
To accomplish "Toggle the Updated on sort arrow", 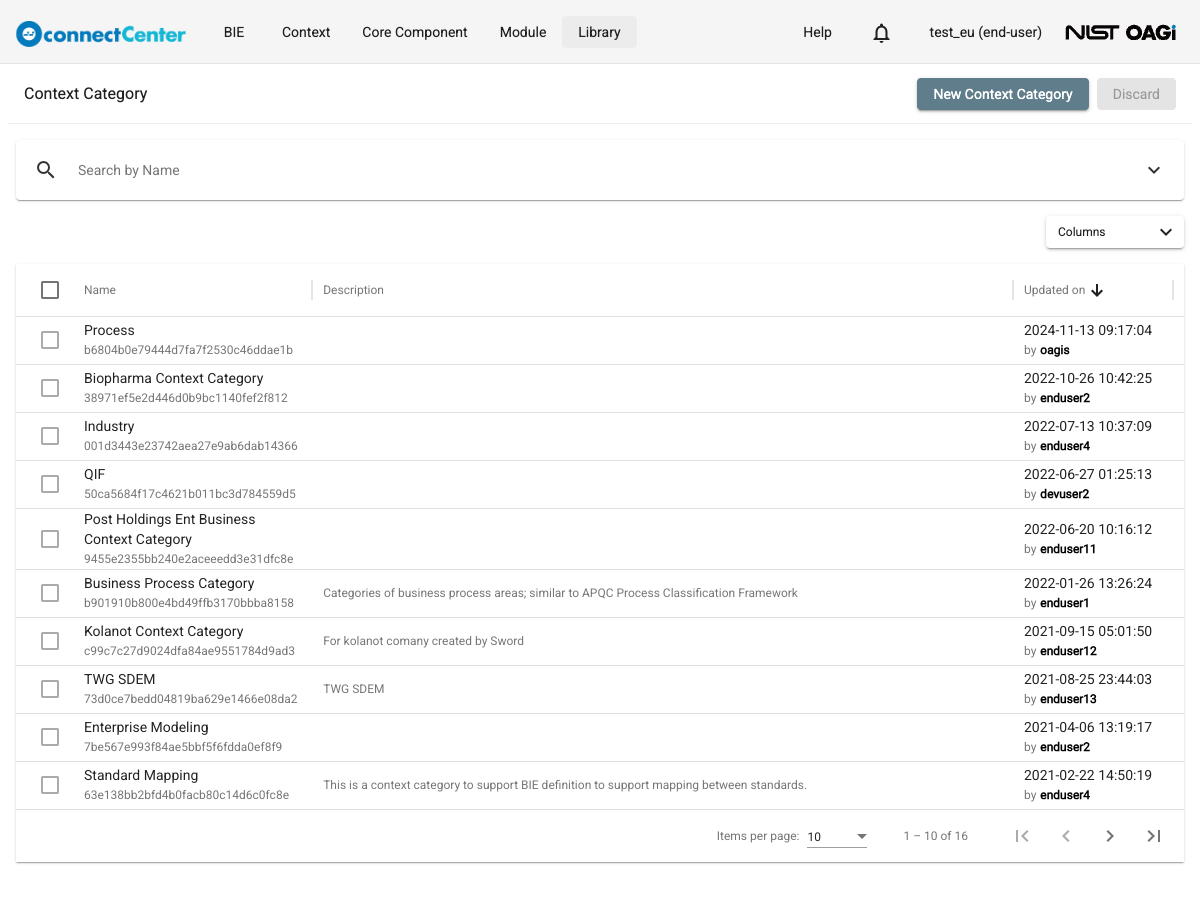I will pos(1097,290).
